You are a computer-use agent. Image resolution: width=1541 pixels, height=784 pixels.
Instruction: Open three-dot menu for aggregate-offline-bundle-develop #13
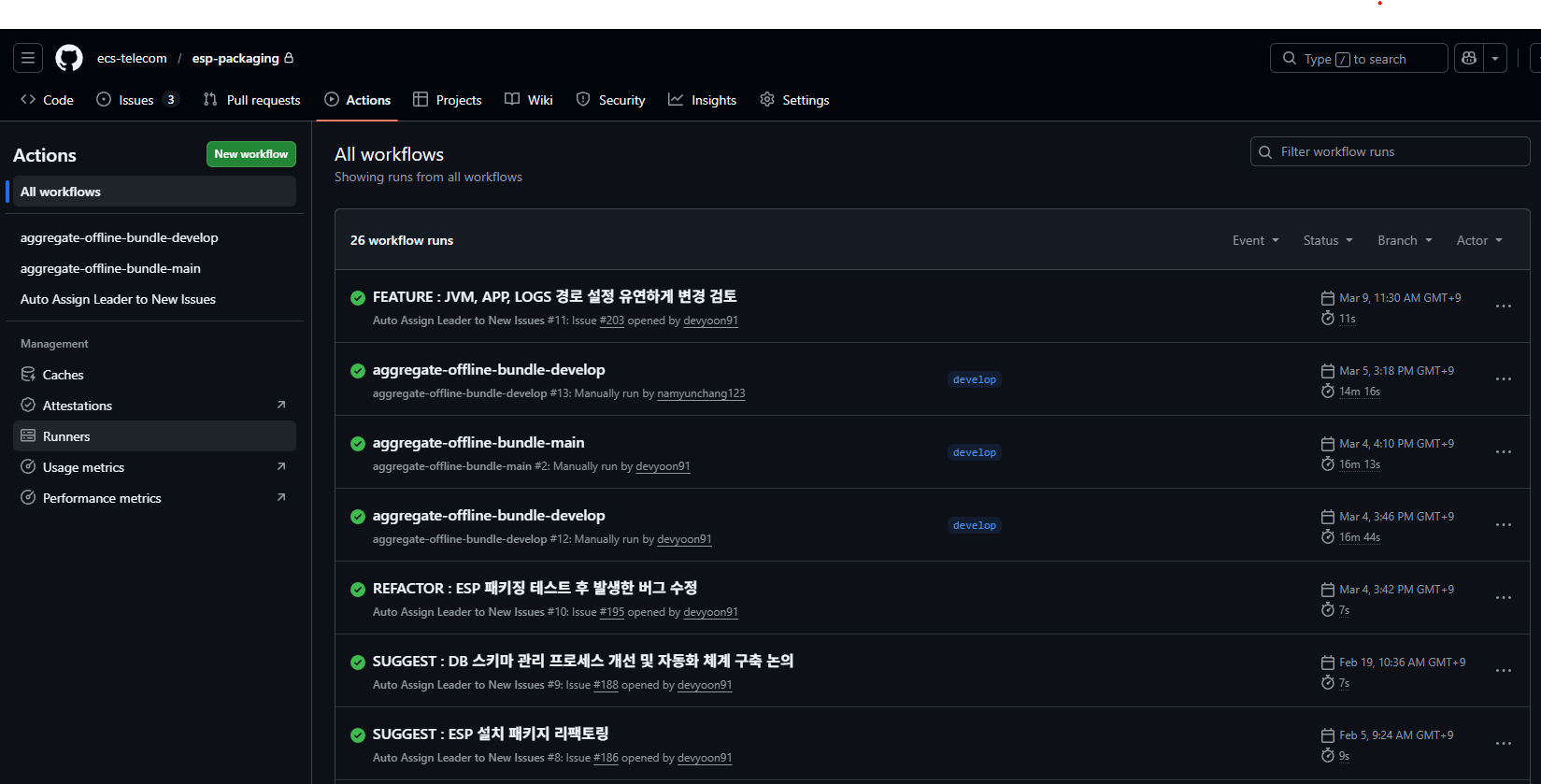tap(1503, 379)
